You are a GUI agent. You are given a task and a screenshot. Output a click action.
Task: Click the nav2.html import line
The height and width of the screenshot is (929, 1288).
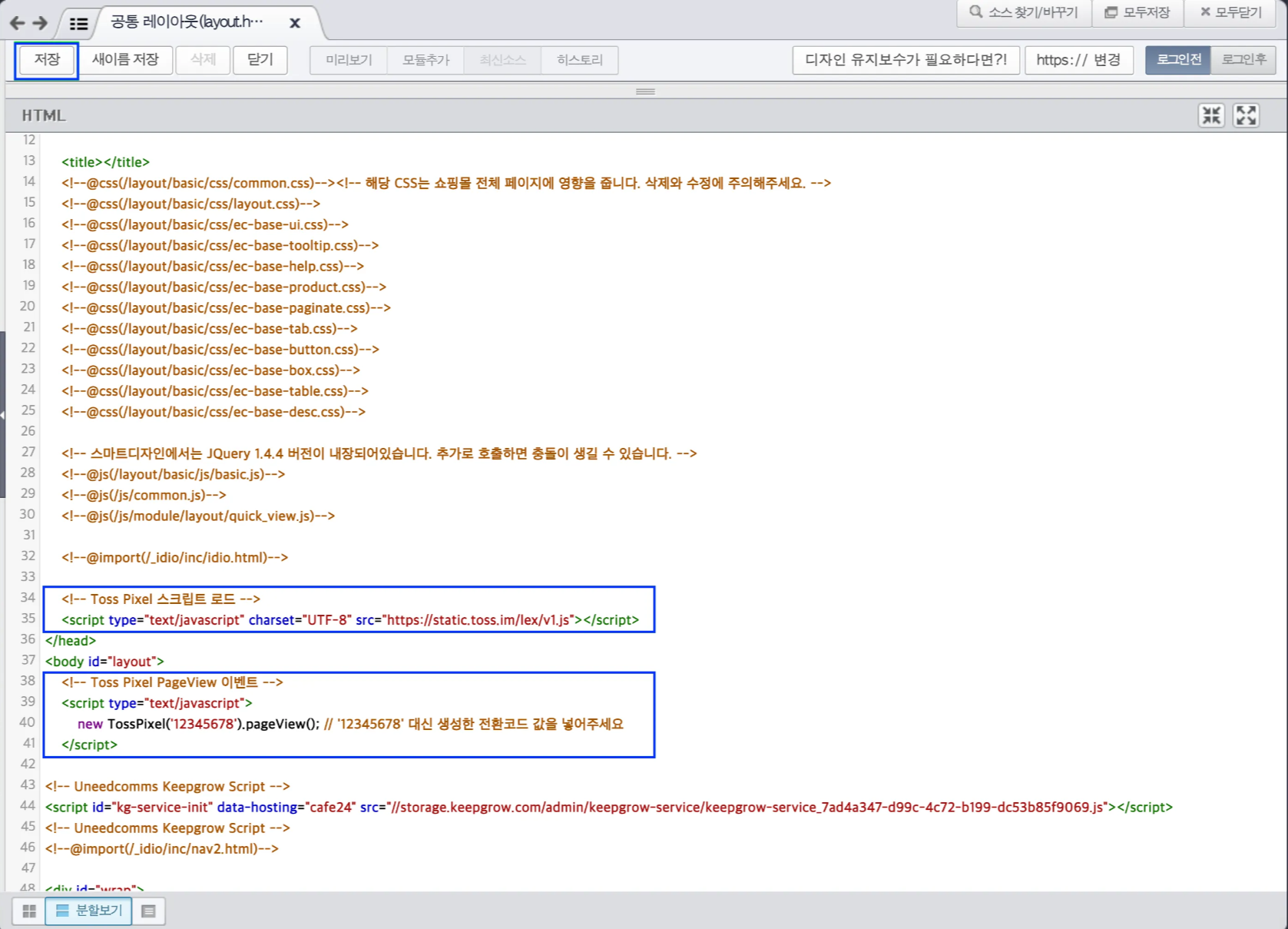point(162,848)
